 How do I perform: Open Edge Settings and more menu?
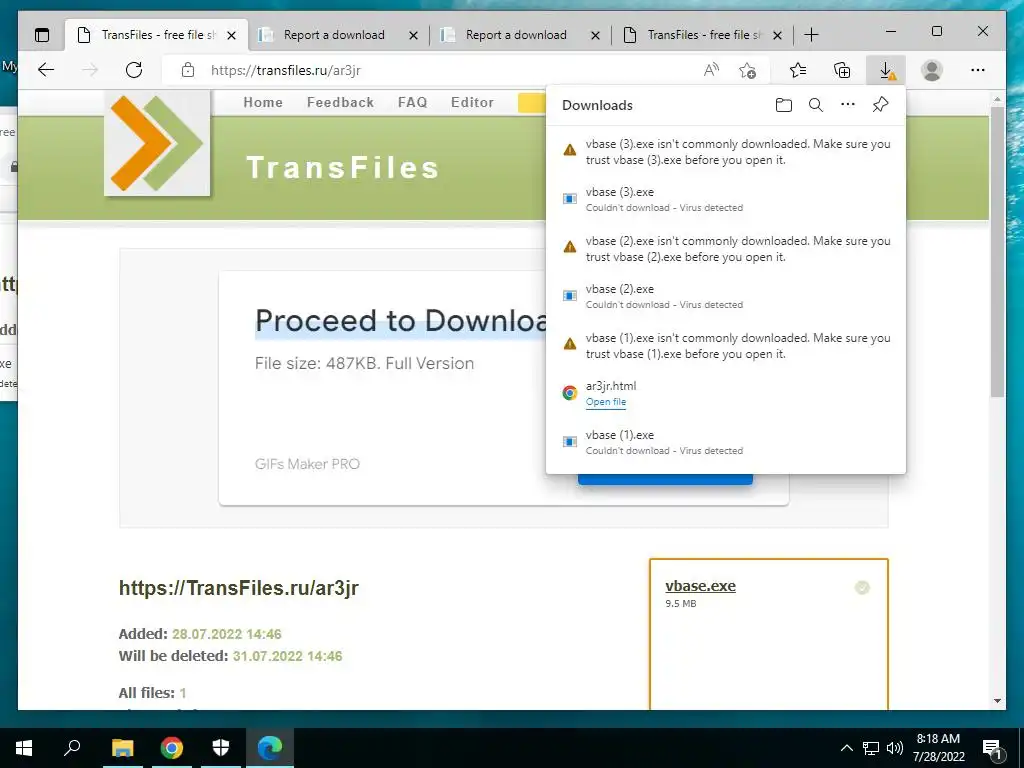coord(978,70)
